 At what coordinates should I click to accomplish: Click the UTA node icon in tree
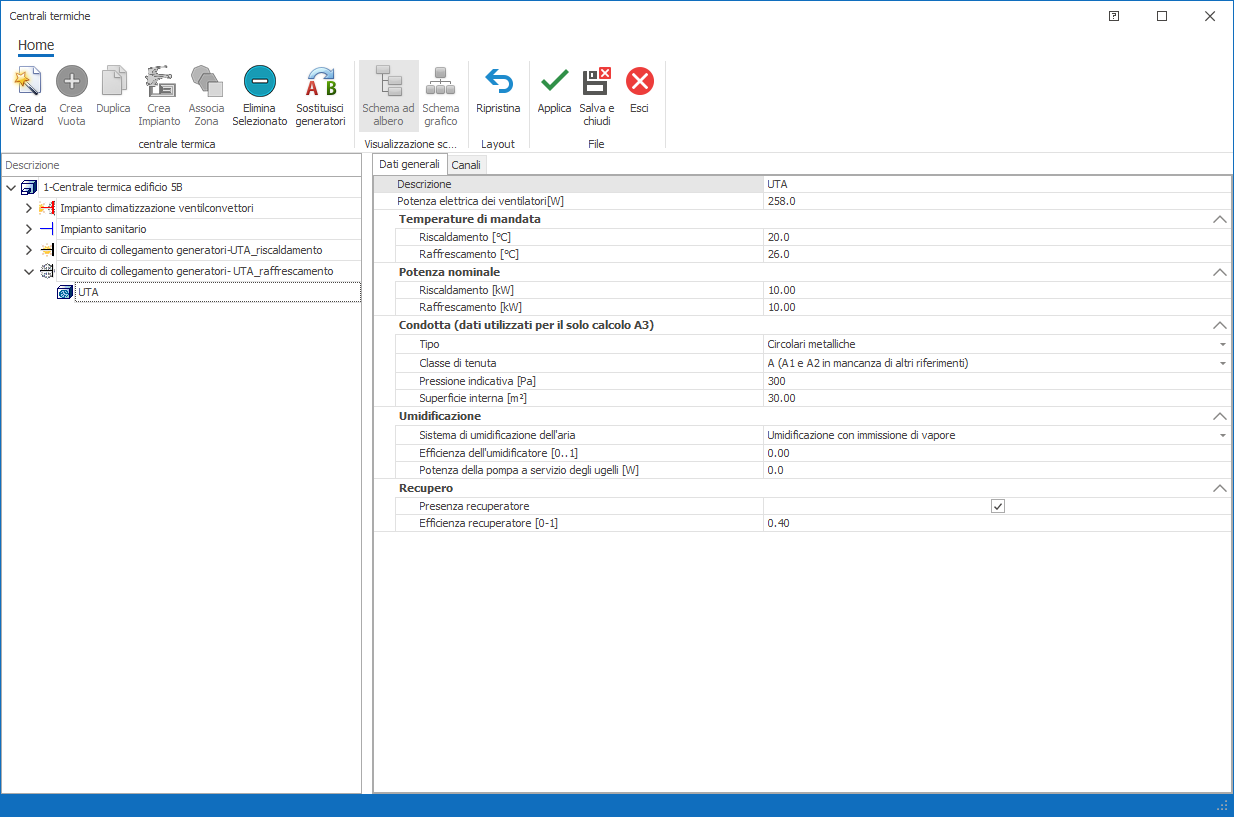click(65, 292)
